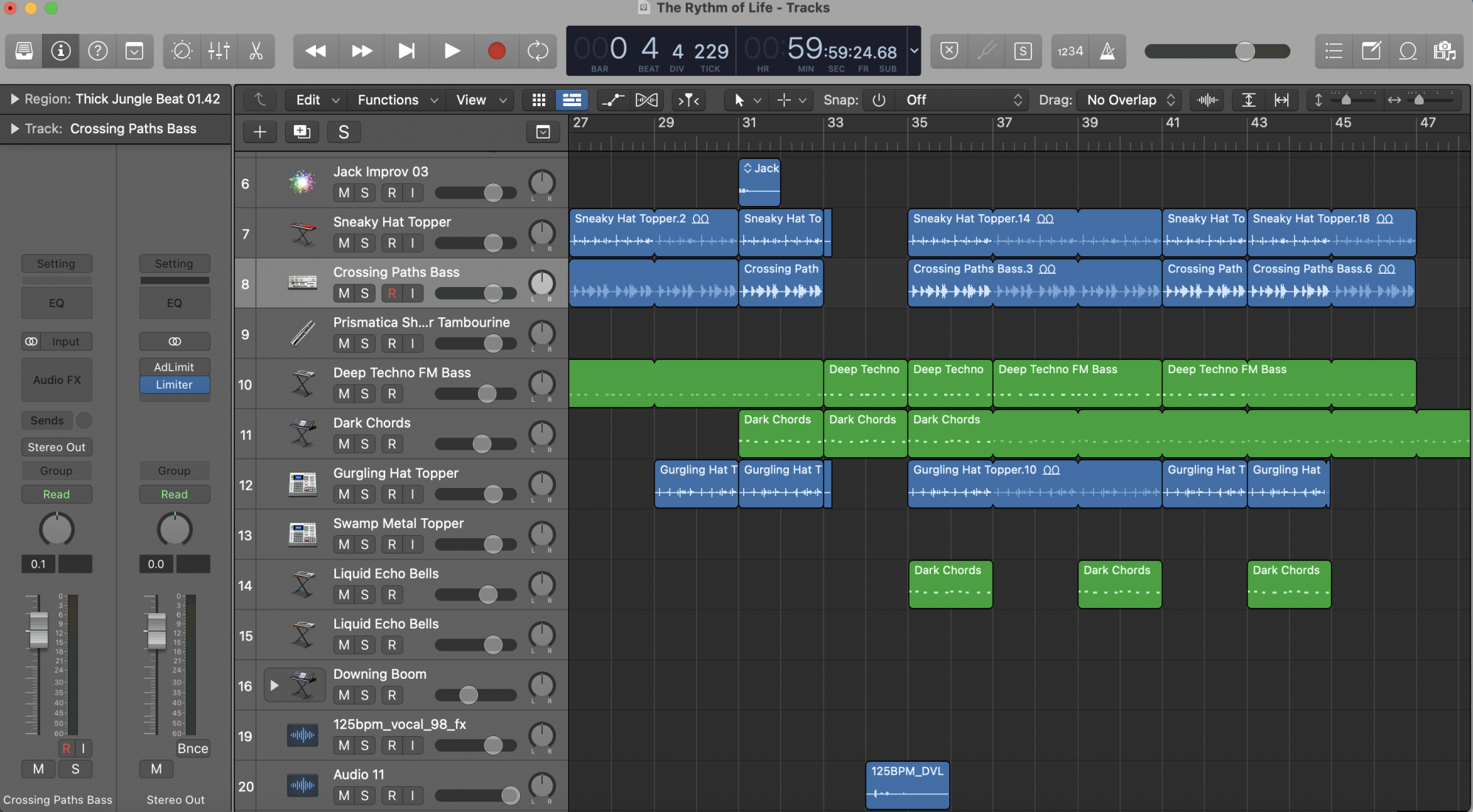Open the Smart Controls dial icon
This screenshot has height=812, width=1473.
click(182, 51)
